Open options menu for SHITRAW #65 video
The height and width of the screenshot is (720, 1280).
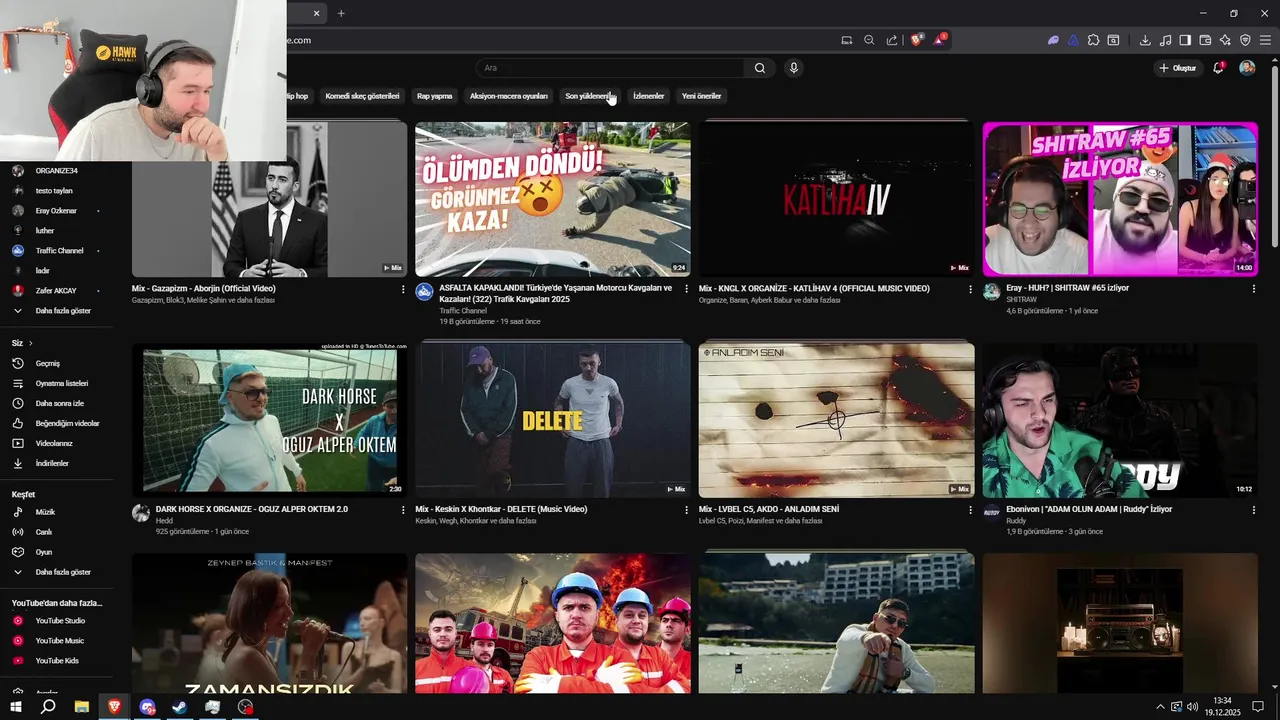(1253, 289)
